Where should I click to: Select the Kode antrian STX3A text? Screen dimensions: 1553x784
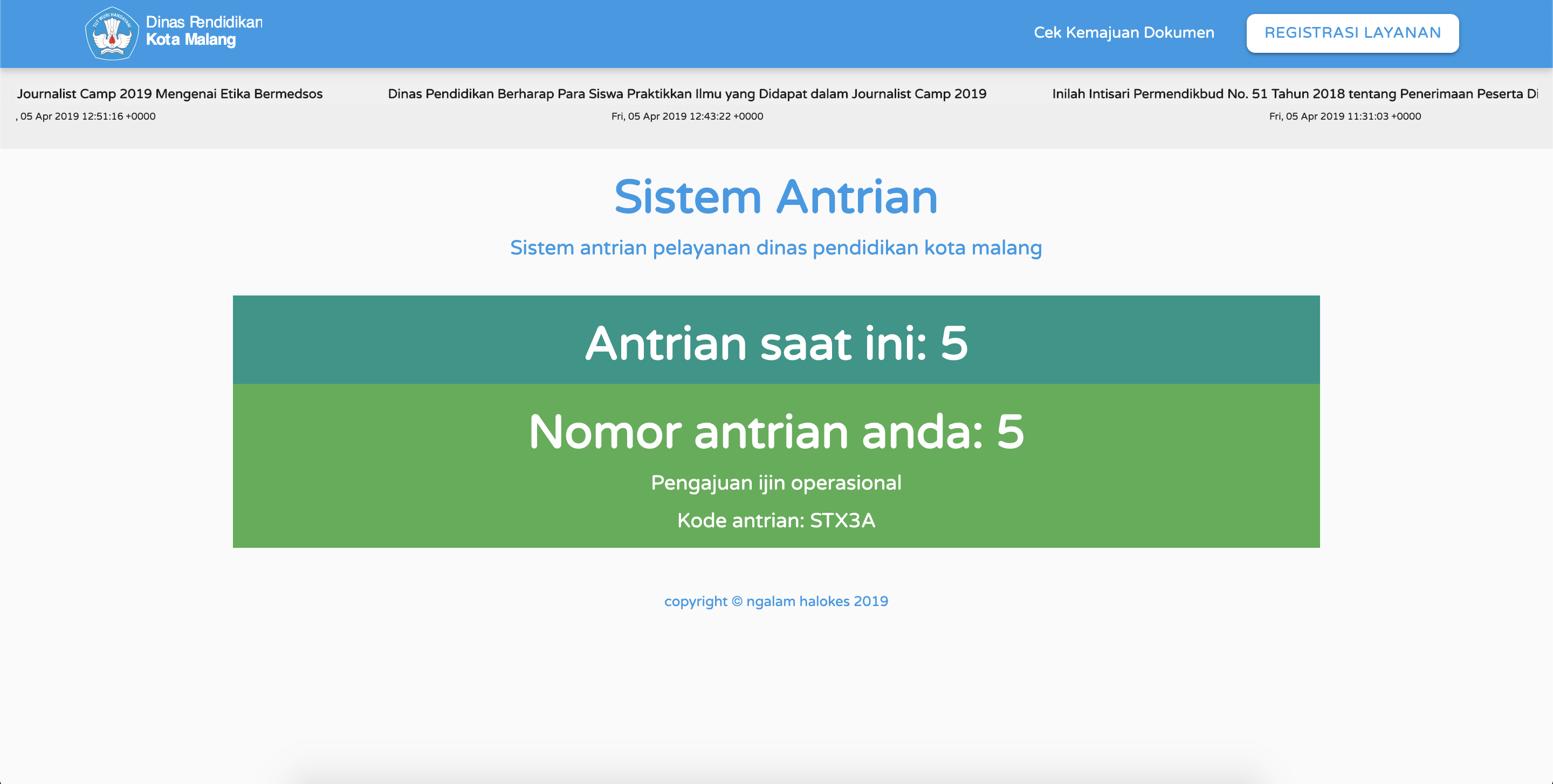[777, 520]
